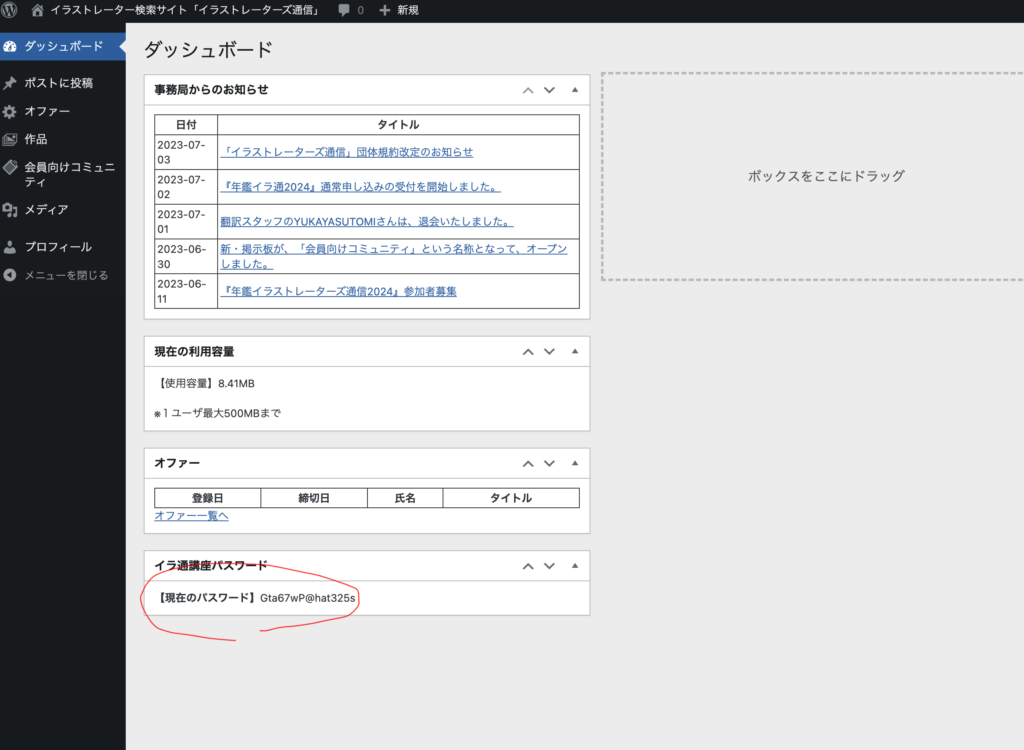This screenshot has height=750, width=1024.
Task: Move イラ通講座パスワード box up
Action: point(528,566)
